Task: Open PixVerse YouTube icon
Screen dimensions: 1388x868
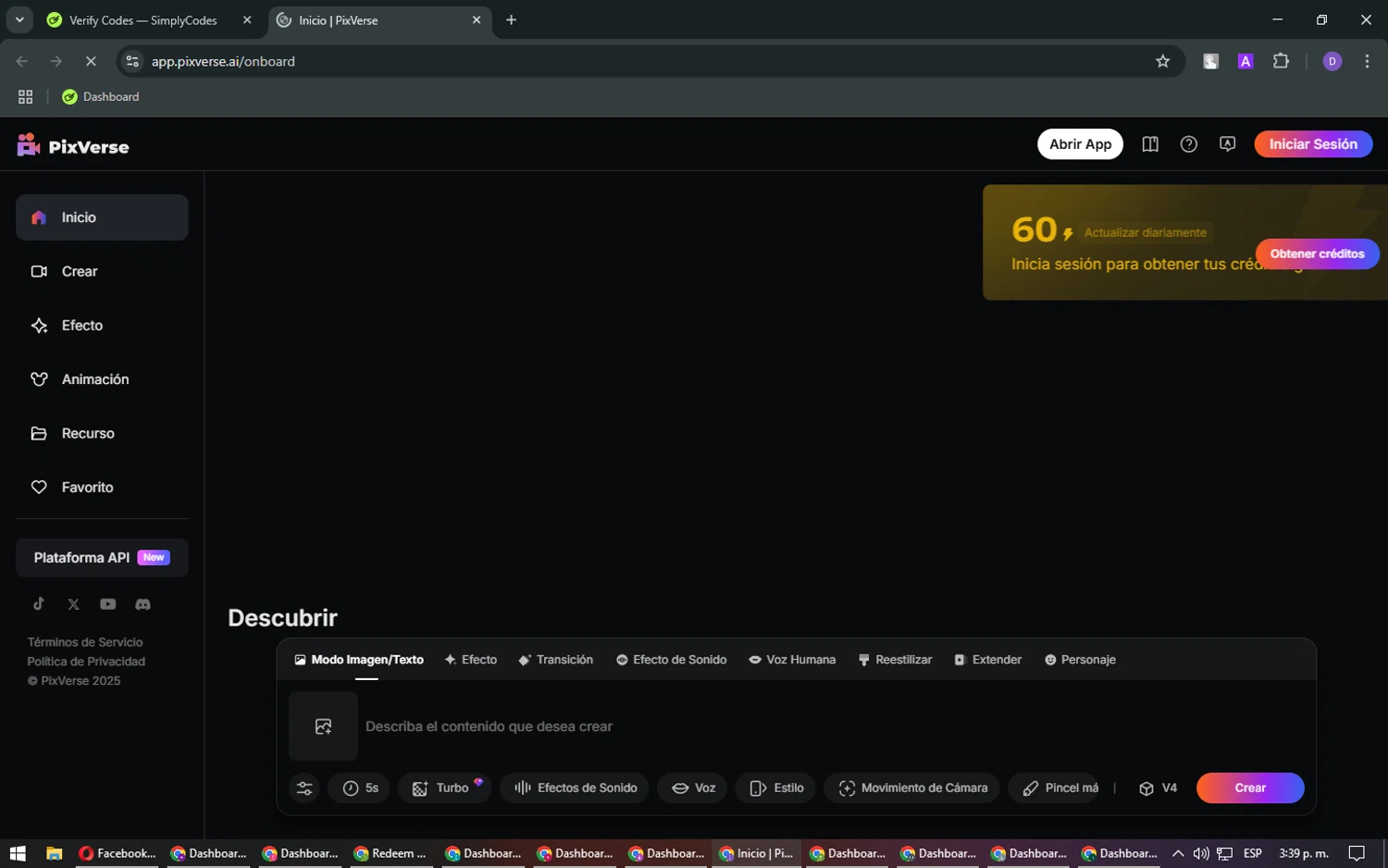Action: (108, 604)
